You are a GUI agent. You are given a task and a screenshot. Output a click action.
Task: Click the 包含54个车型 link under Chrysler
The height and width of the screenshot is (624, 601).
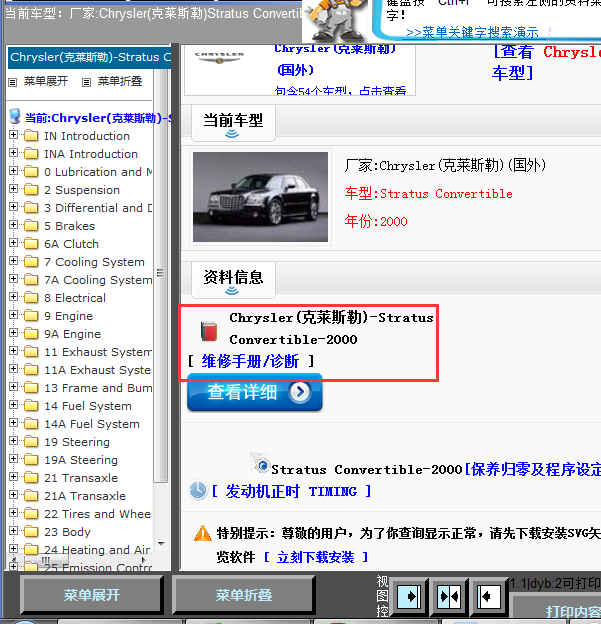(x=340, y=91)
